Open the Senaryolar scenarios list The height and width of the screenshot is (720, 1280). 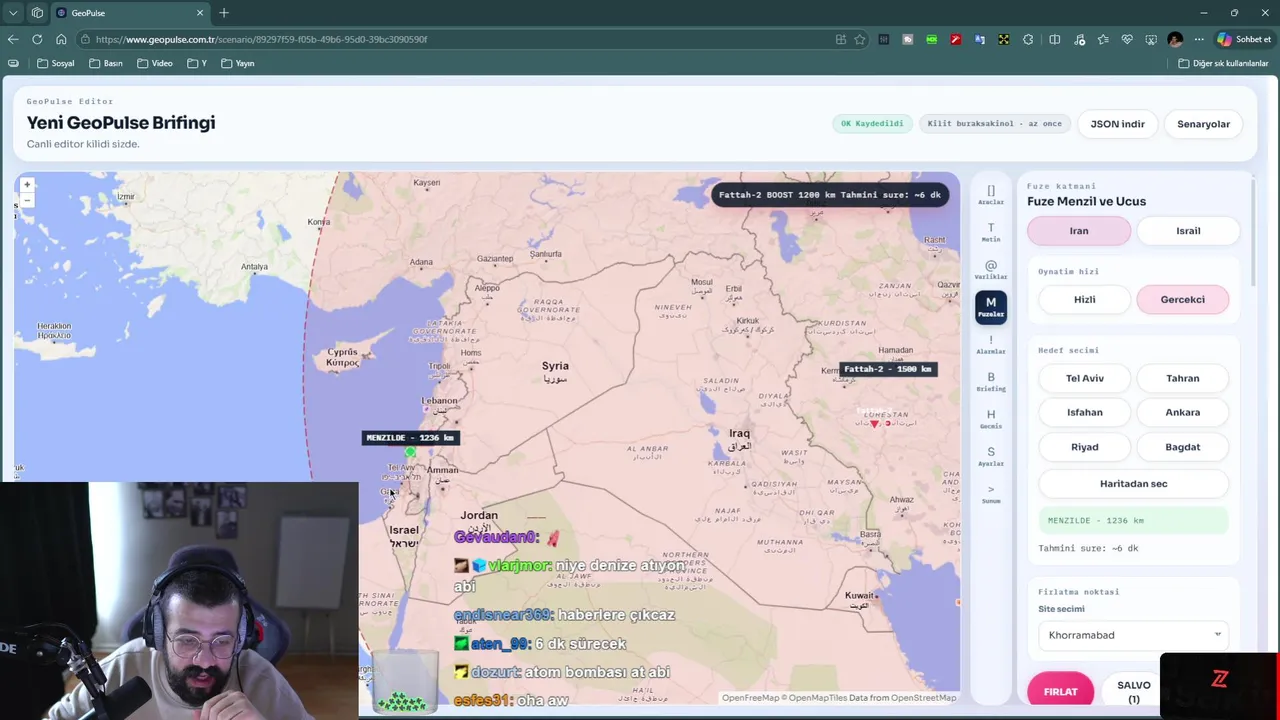pos(1203,124)
